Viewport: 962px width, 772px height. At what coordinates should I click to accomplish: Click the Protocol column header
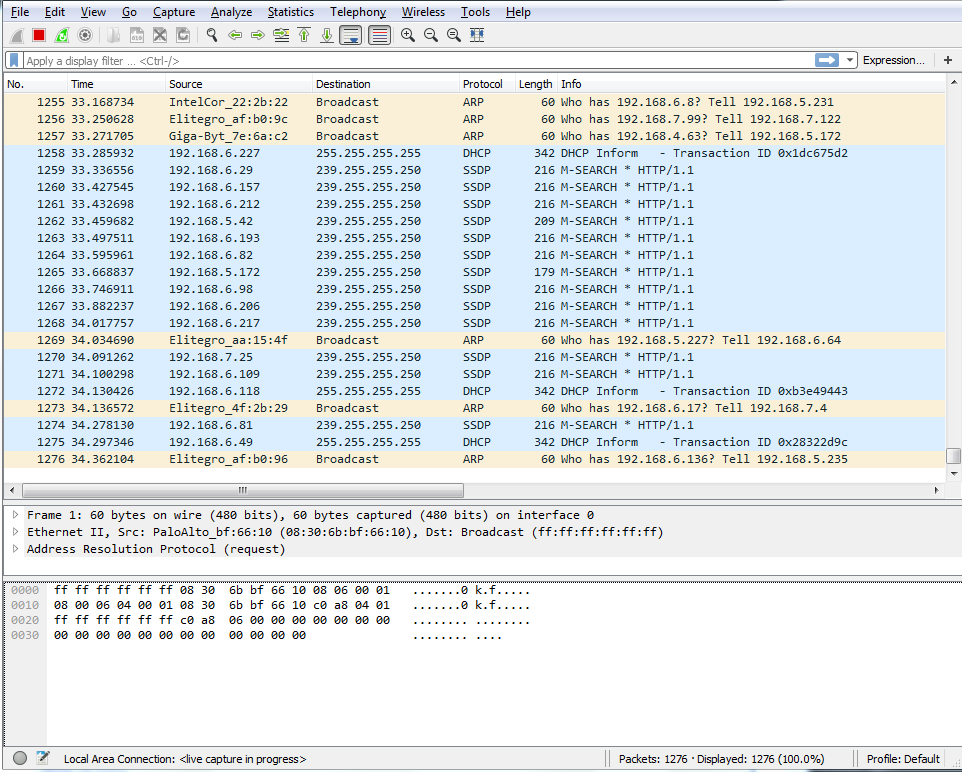click(x=482, y=84)
